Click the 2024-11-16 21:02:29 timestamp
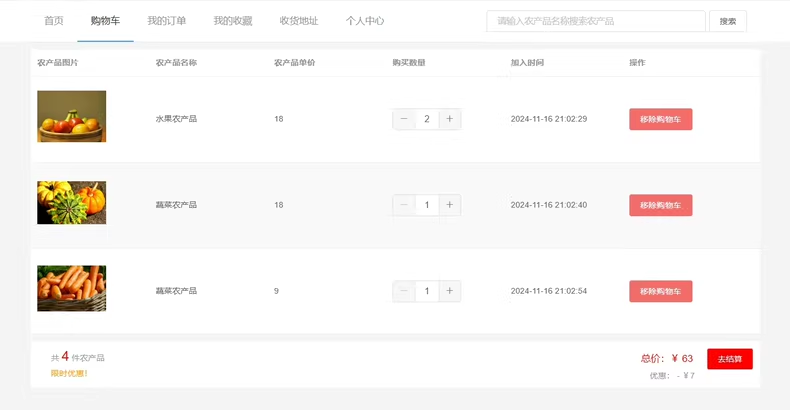The image size is (790, 410). pos(549,119)
